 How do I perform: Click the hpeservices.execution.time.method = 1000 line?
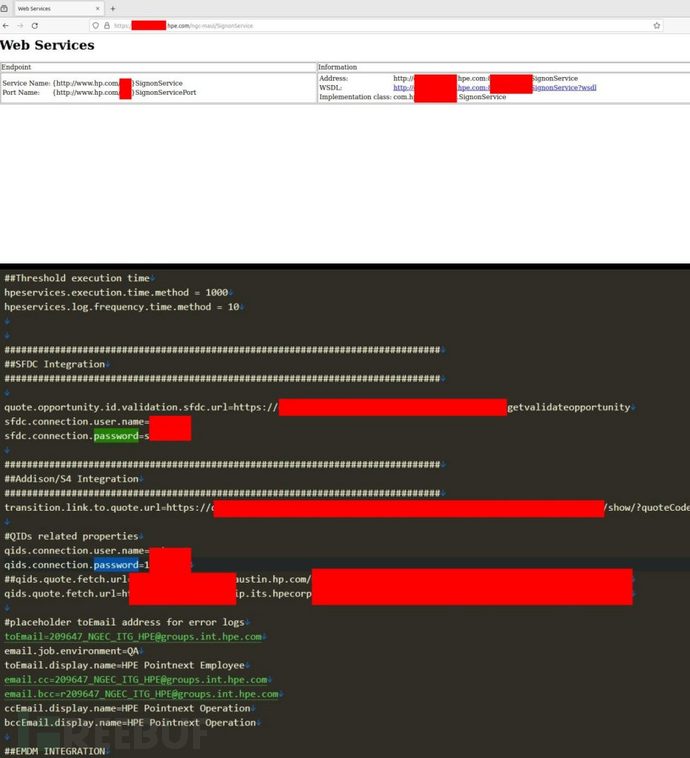(x=118, y=292)
